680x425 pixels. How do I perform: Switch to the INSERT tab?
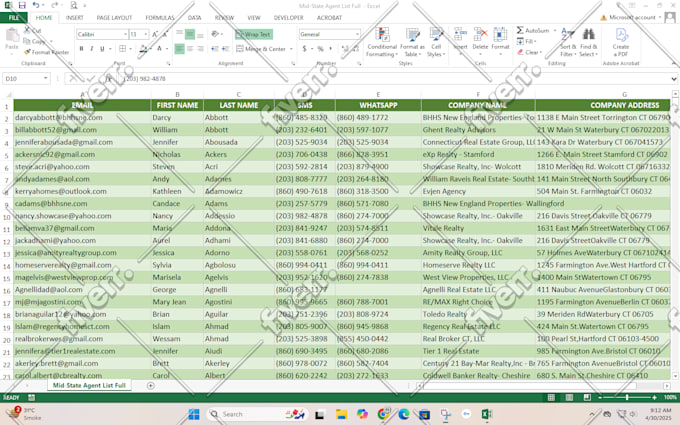tap(75, 18)
